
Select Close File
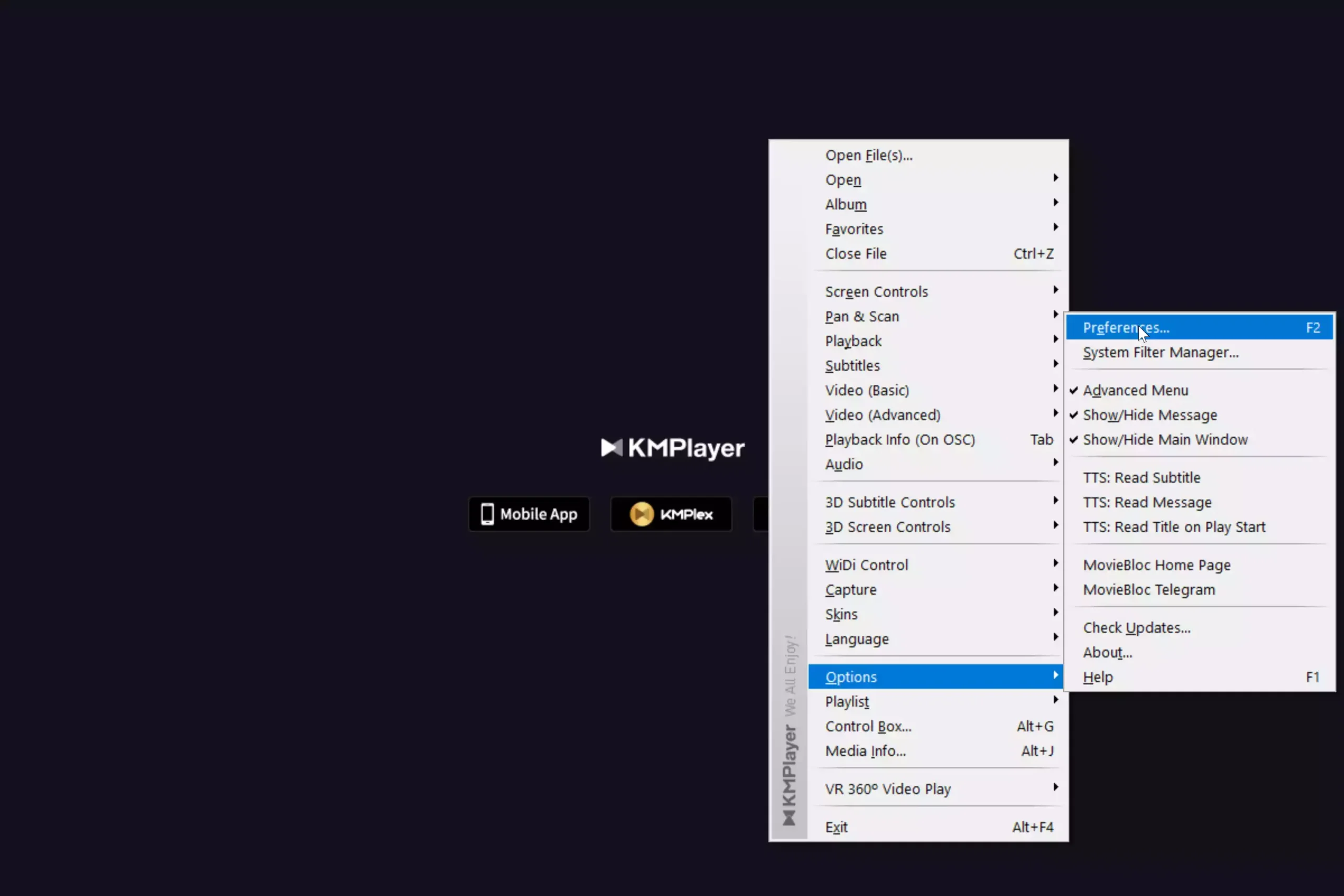pyautogui.click(x=855, y=254)
